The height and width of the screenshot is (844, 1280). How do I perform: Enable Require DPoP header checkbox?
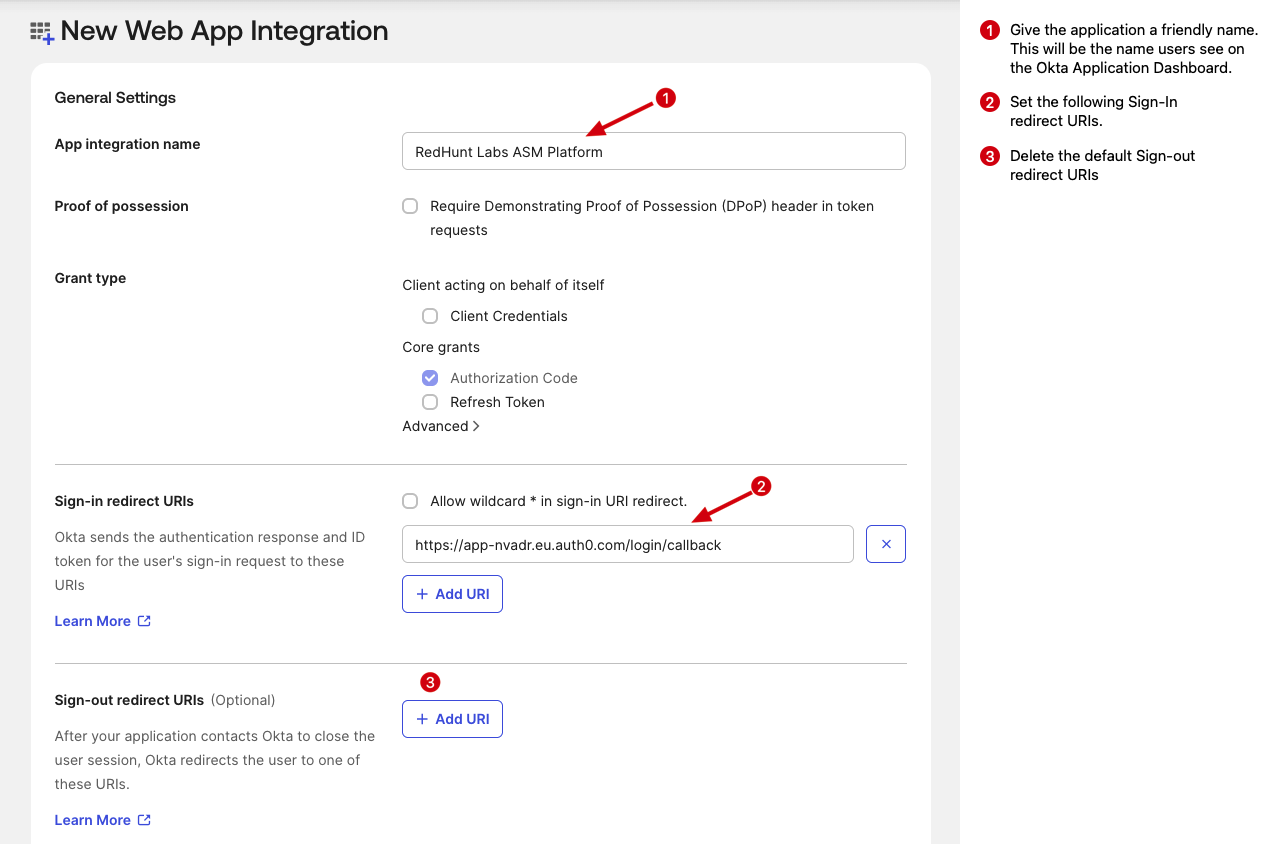pyautogui.click(x=410, y=206)
